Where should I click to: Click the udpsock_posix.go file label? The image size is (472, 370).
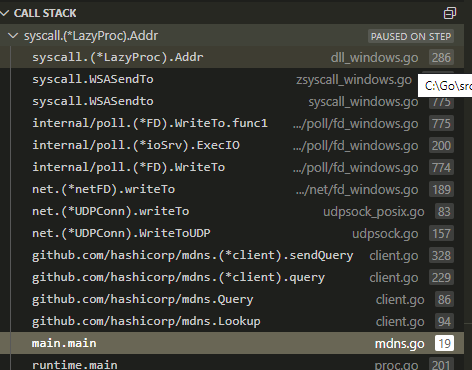pos(373,212)
